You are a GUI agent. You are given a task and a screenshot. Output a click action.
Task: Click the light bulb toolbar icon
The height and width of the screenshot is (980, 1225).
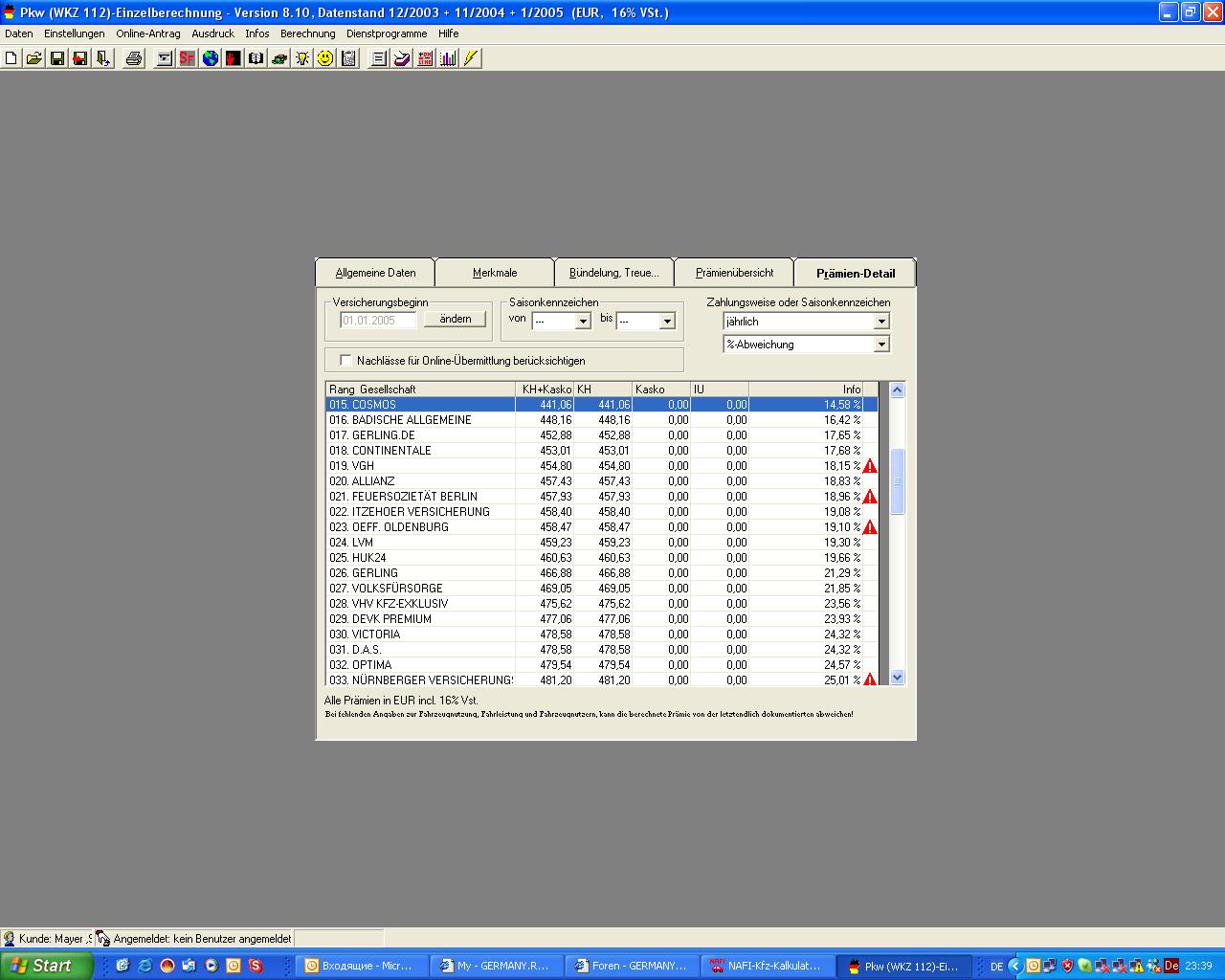tap(302, 58)
